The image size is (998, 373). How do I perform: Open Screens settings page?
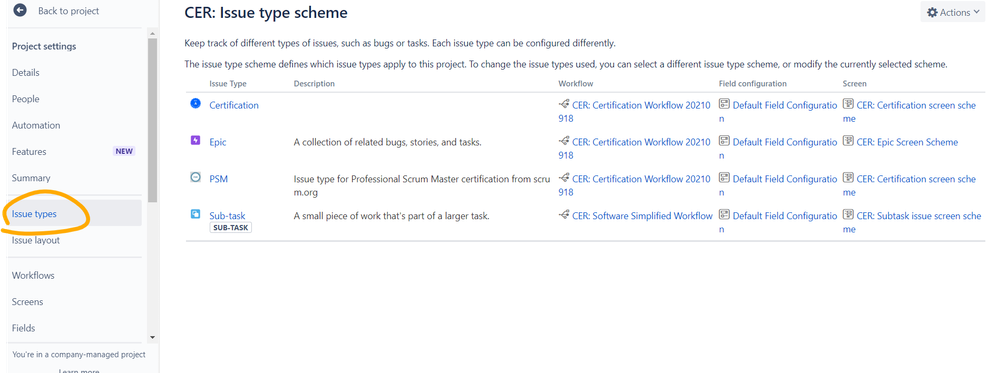tap(28, 302)
